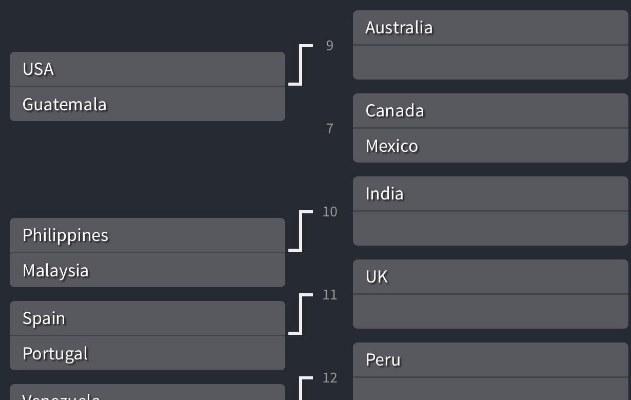Click match number 10 label
631x400 pixels.
[x=330, y=212]
